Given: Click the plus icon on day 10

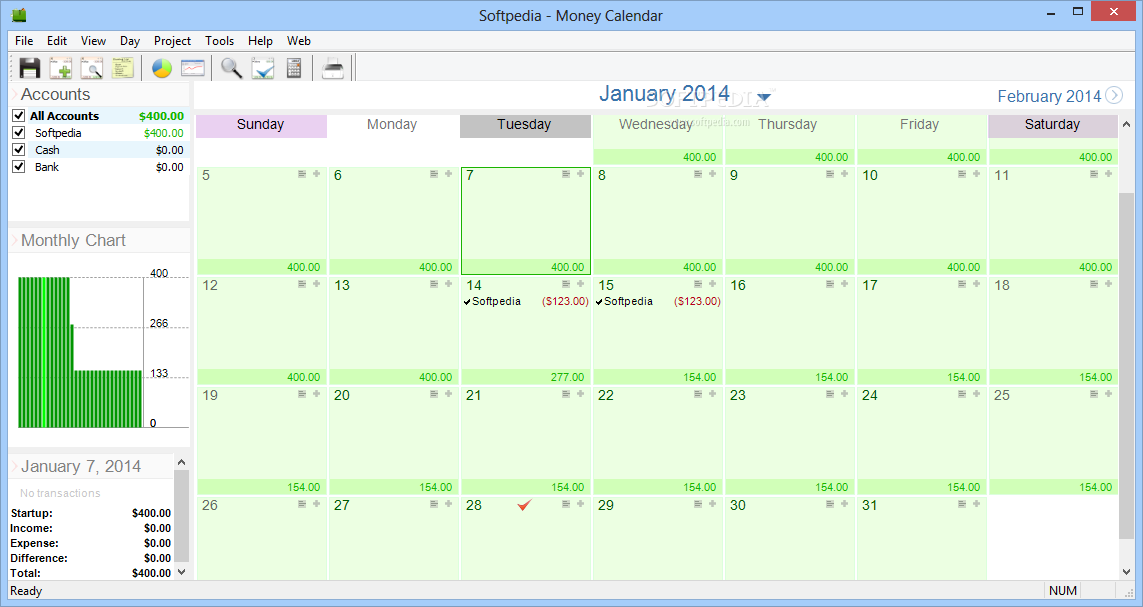Looking at the screenshot, I should [976, 174].
